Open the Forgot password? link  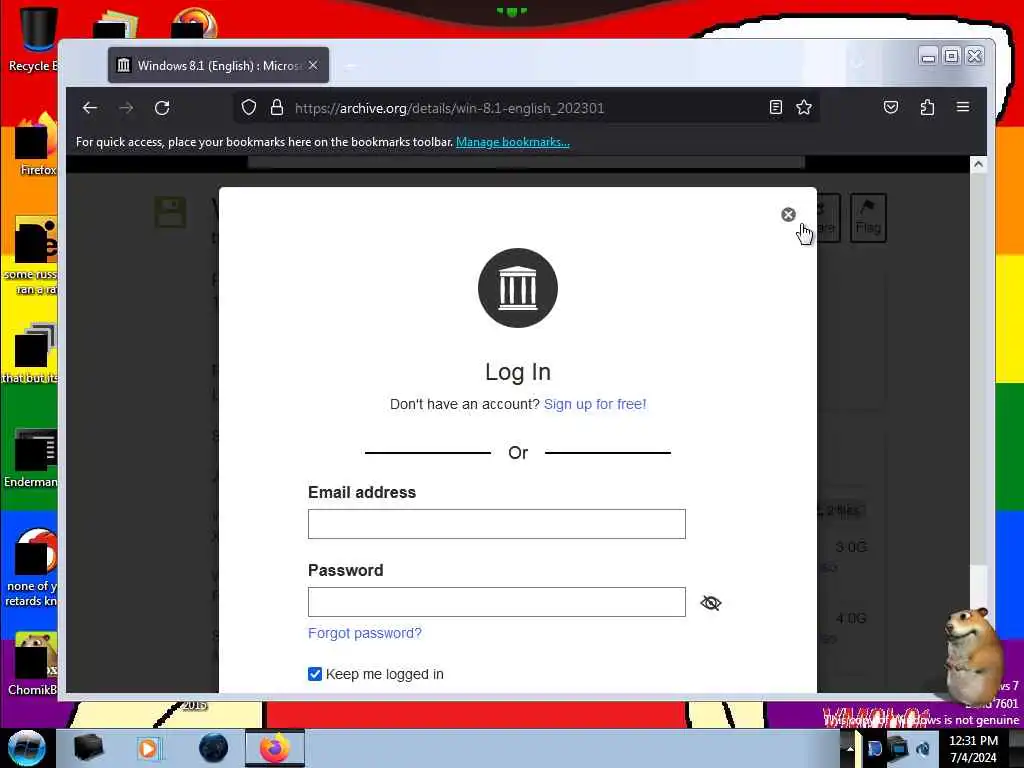[364, 633]
